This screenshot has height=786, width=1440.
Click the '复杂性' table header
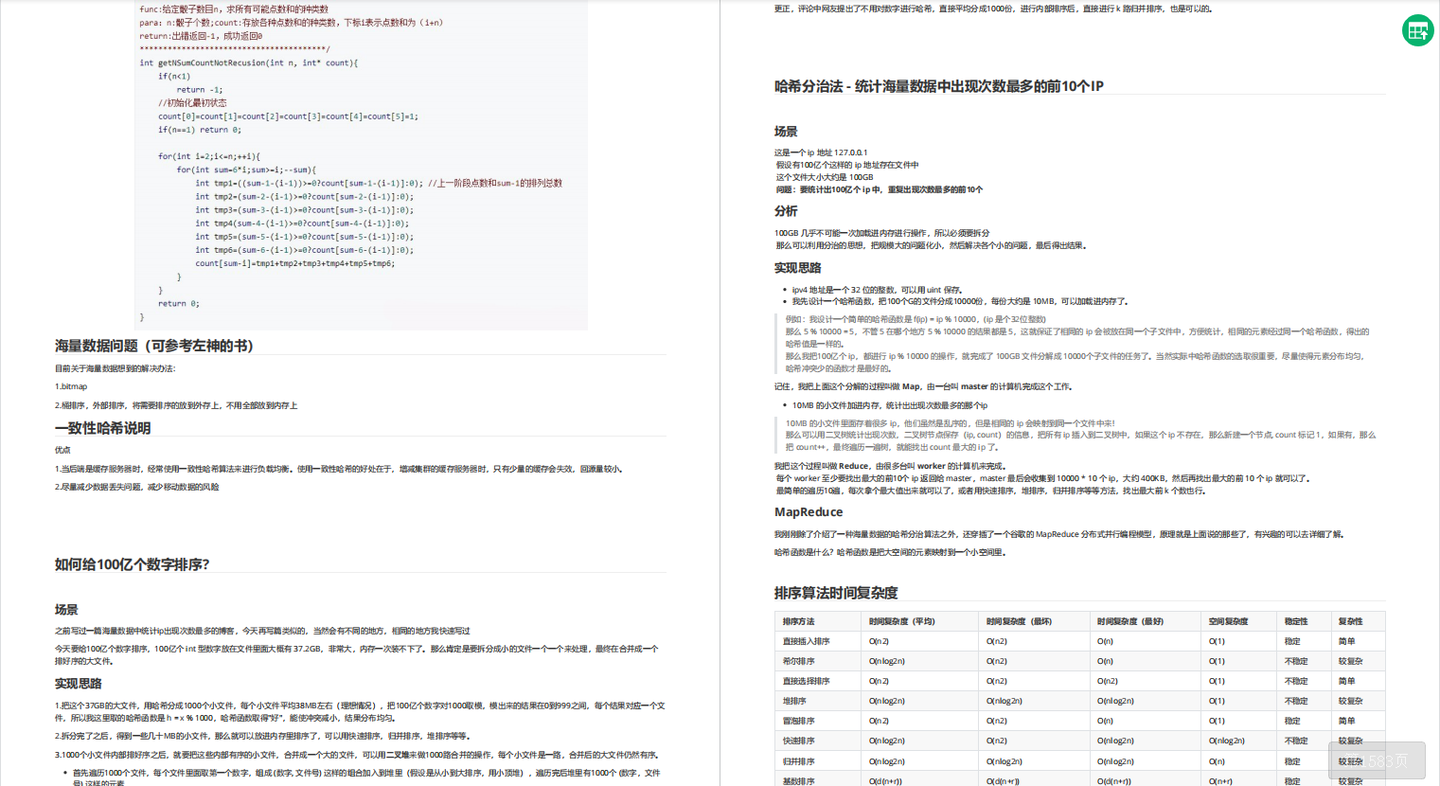click(1349, 621)
